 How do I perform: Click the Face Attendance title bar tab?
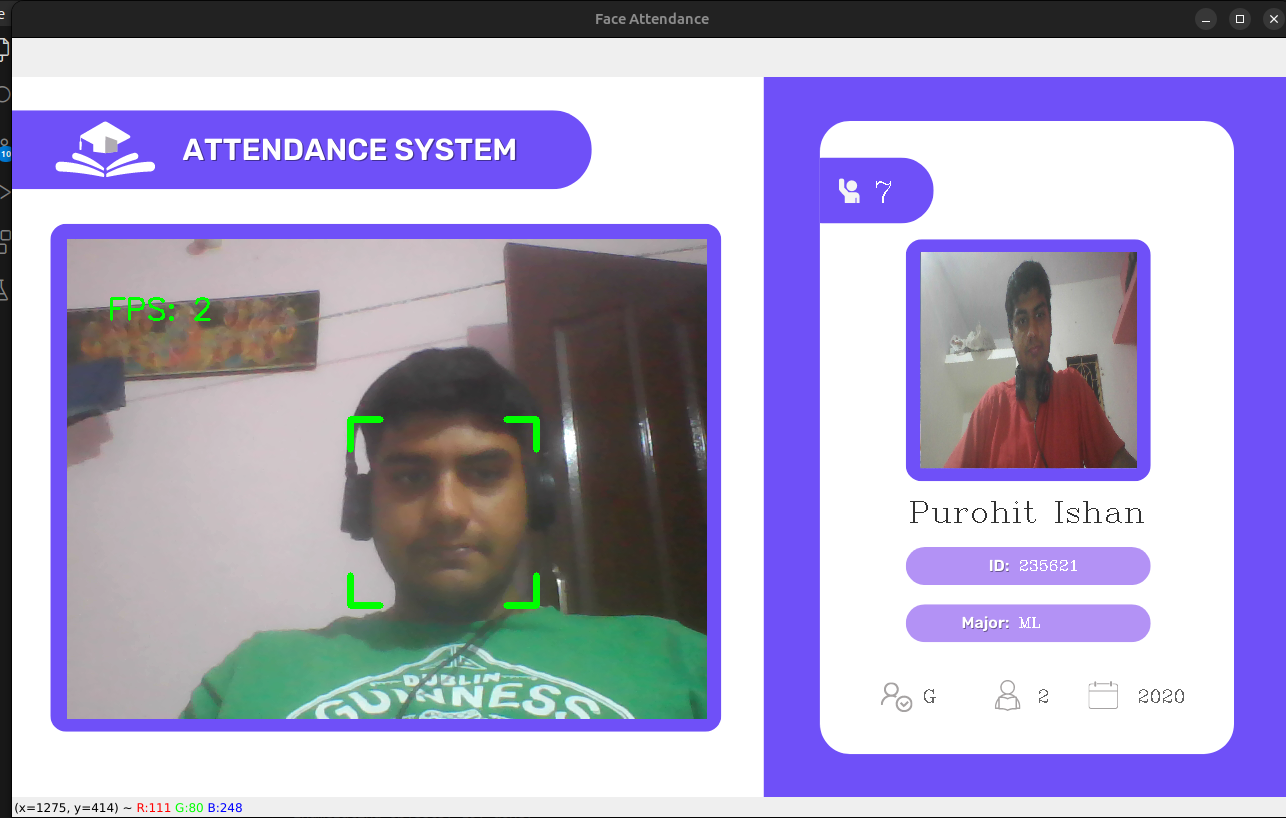(x=652, y=18)
